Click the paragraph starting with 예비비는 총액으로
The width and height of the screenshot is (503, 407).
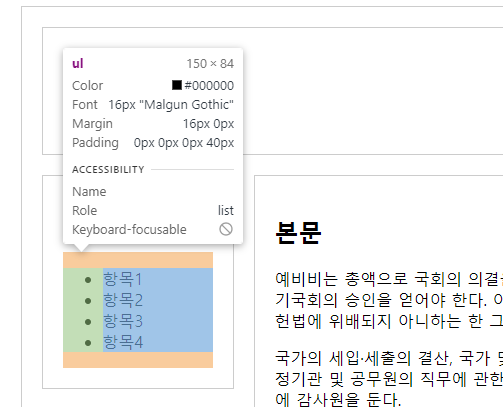tap(389, 300)
